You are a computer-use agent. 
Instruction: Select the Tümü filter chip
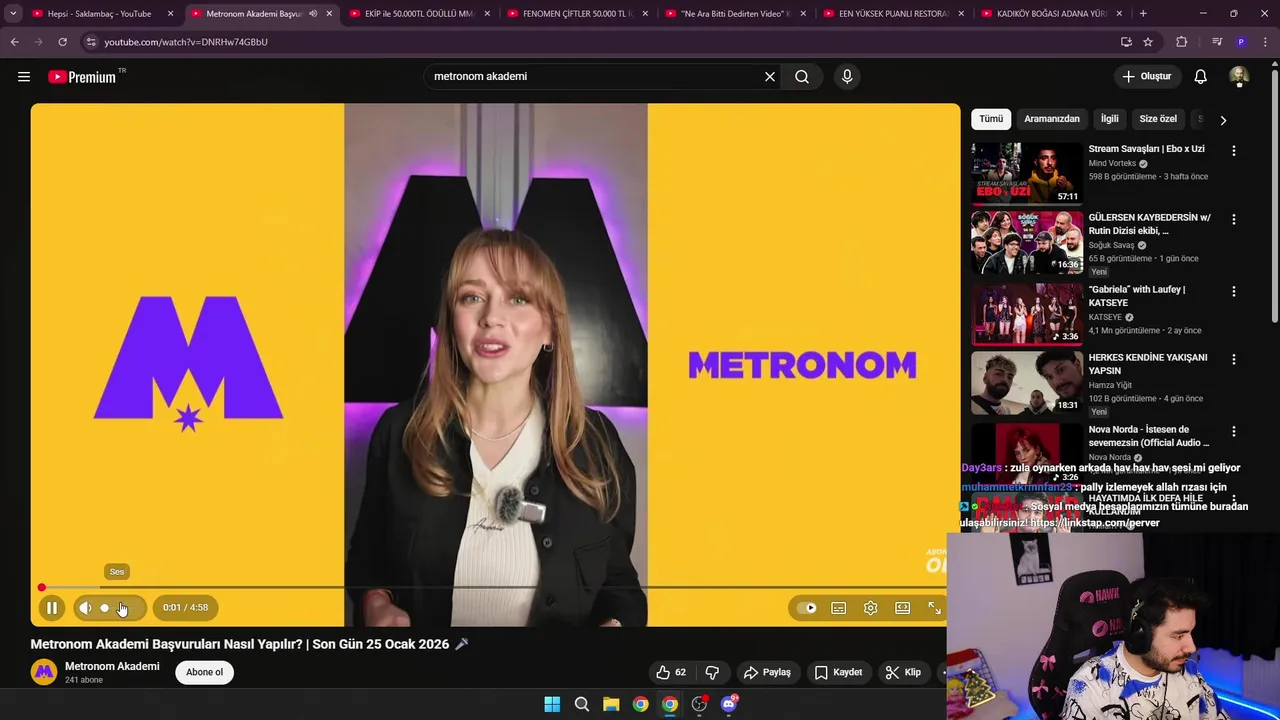[x=991, y=119]
